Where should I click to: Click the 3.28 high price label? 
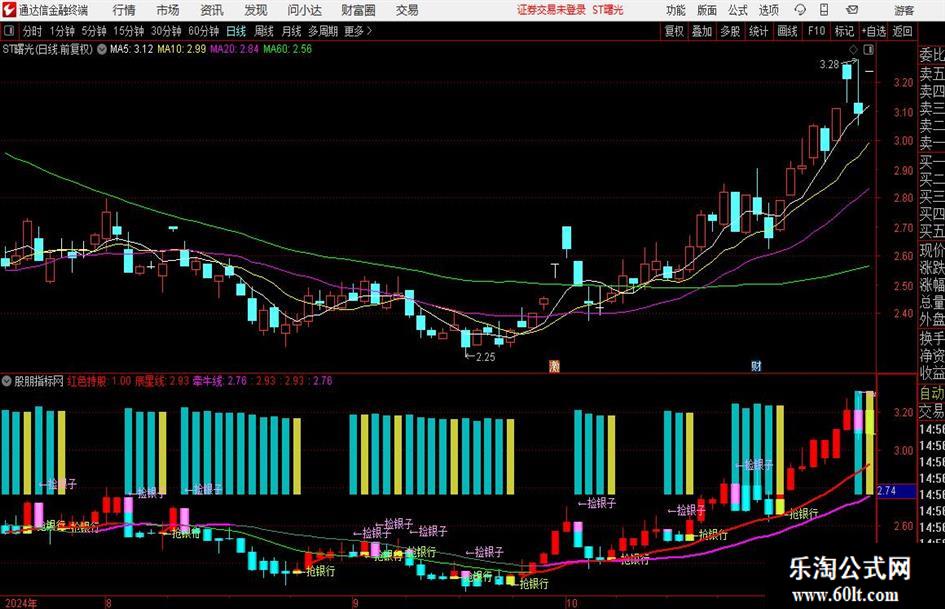[829, 64]
